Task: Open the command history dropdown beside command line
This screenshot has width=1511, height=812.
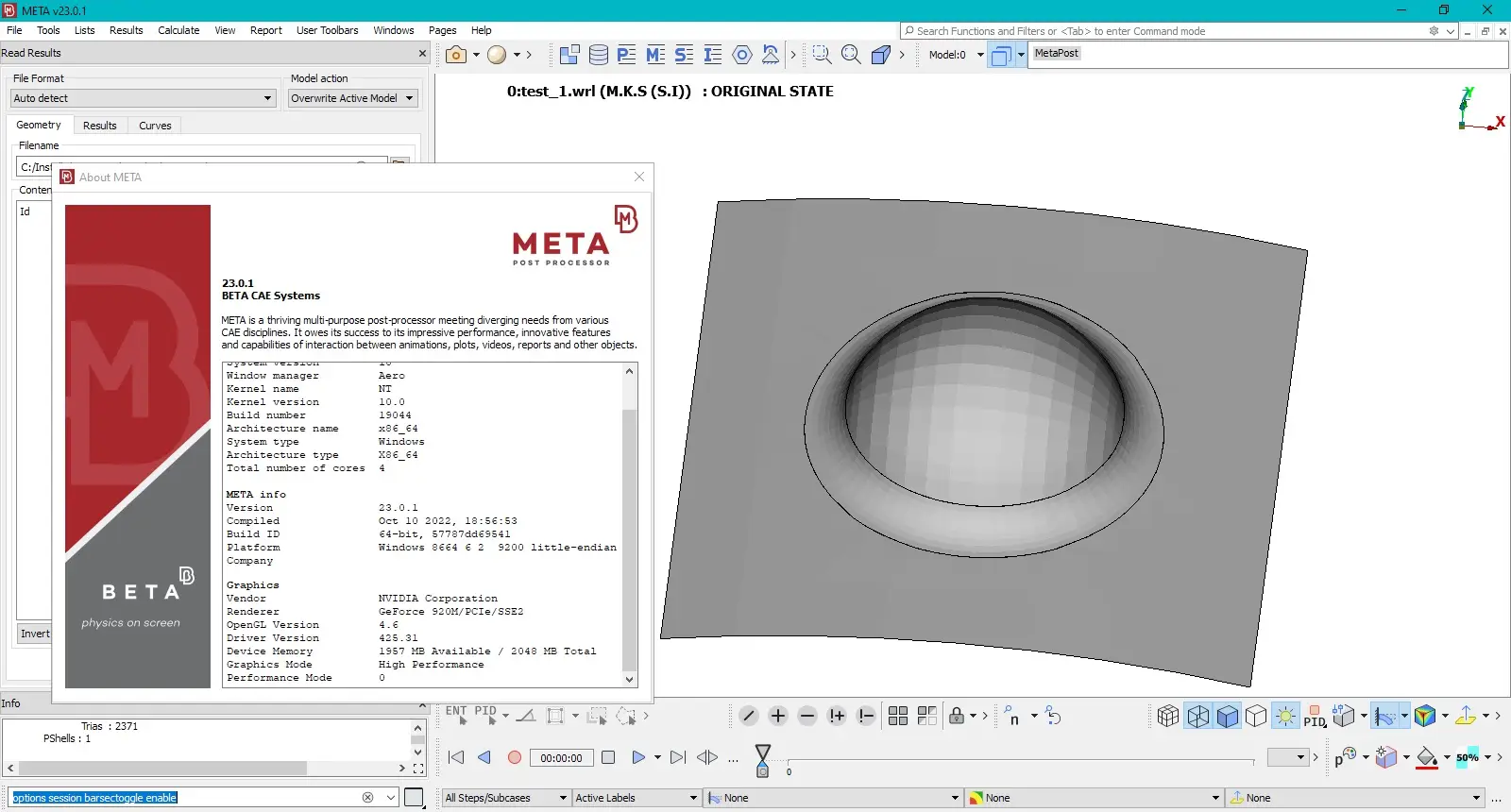Action: coord(390,798)
